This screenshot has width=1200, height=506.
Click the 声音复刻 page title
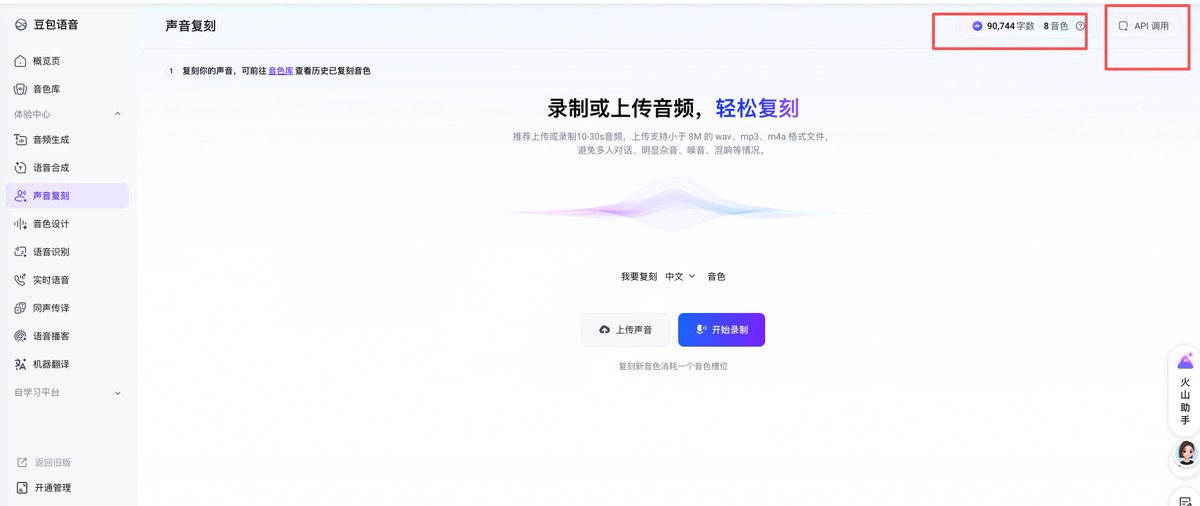[190, 26]
